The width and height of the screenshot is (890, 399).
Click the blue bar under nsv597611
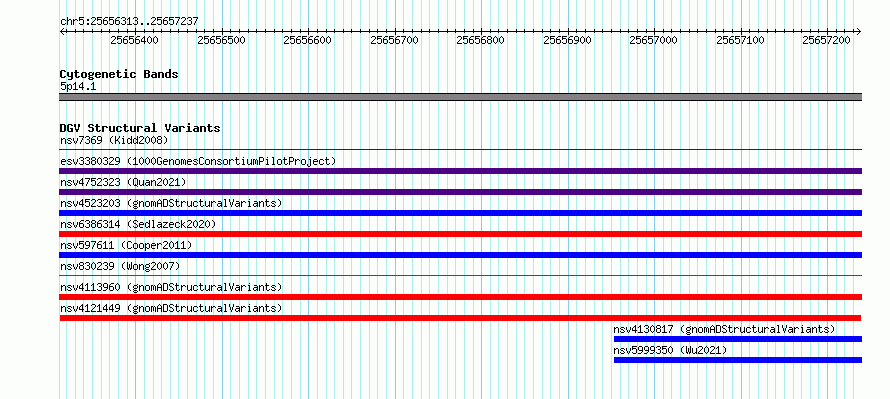point(461,255)
